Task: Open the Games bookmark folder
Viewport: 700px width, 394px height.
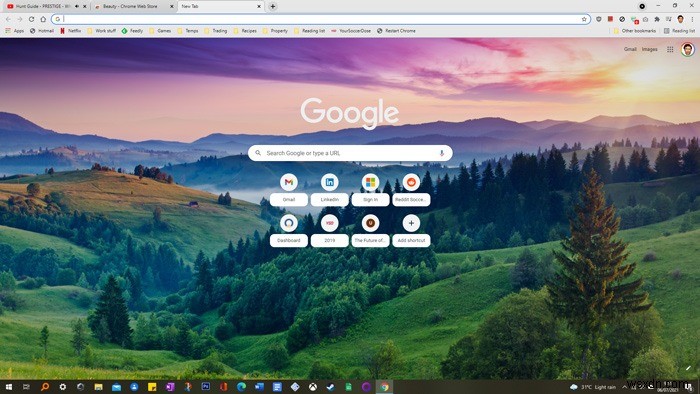Action: 160,31
